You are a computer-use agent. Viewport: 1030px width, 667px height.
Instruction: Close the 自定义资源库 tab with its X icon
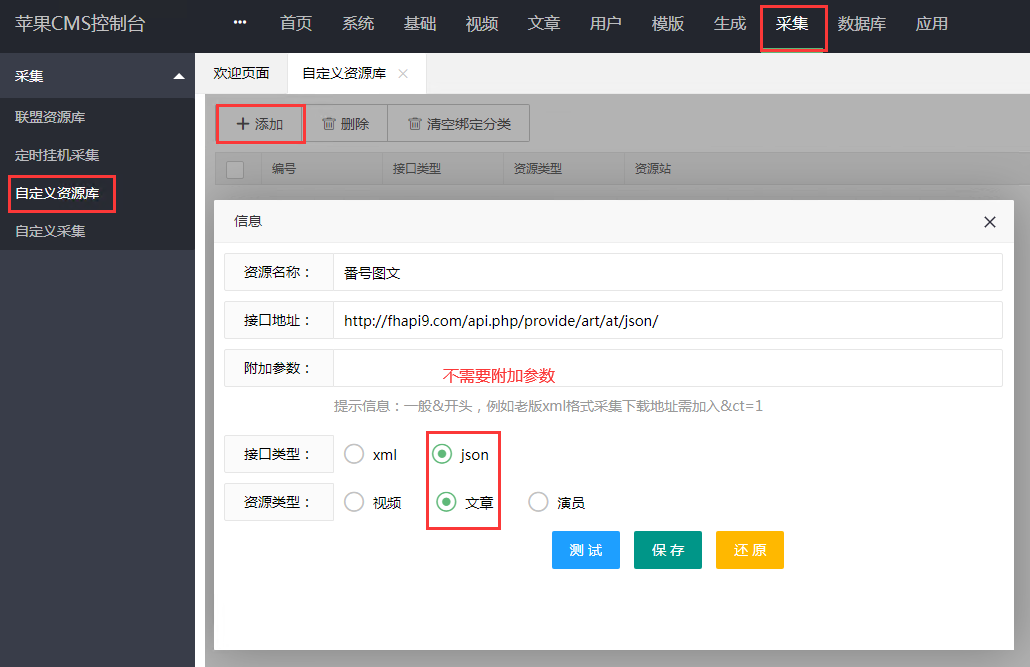[403, 74]
